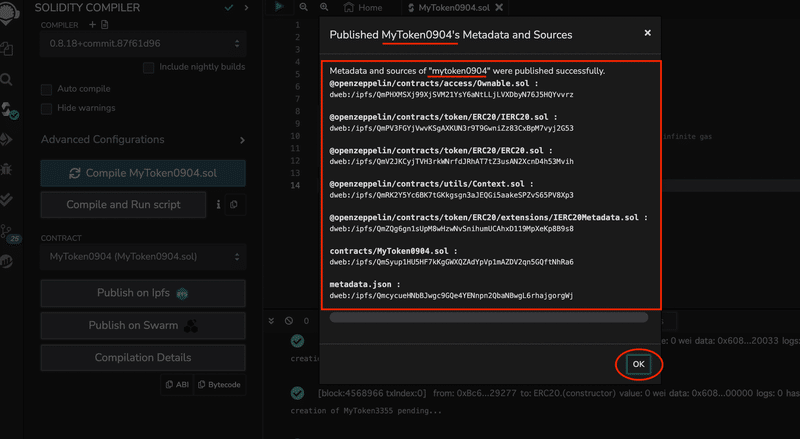Screen dimensions: 800x439
Task: Click the pending transactions count 0 in terminal
Action: pos(306,321)
